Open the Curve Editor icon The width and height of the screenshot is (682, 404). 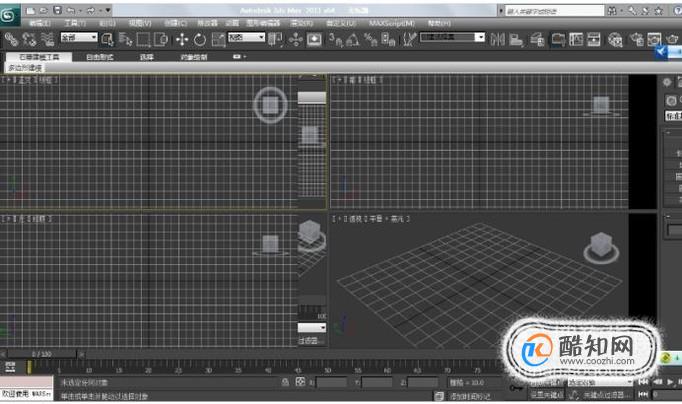coord(576,40)
